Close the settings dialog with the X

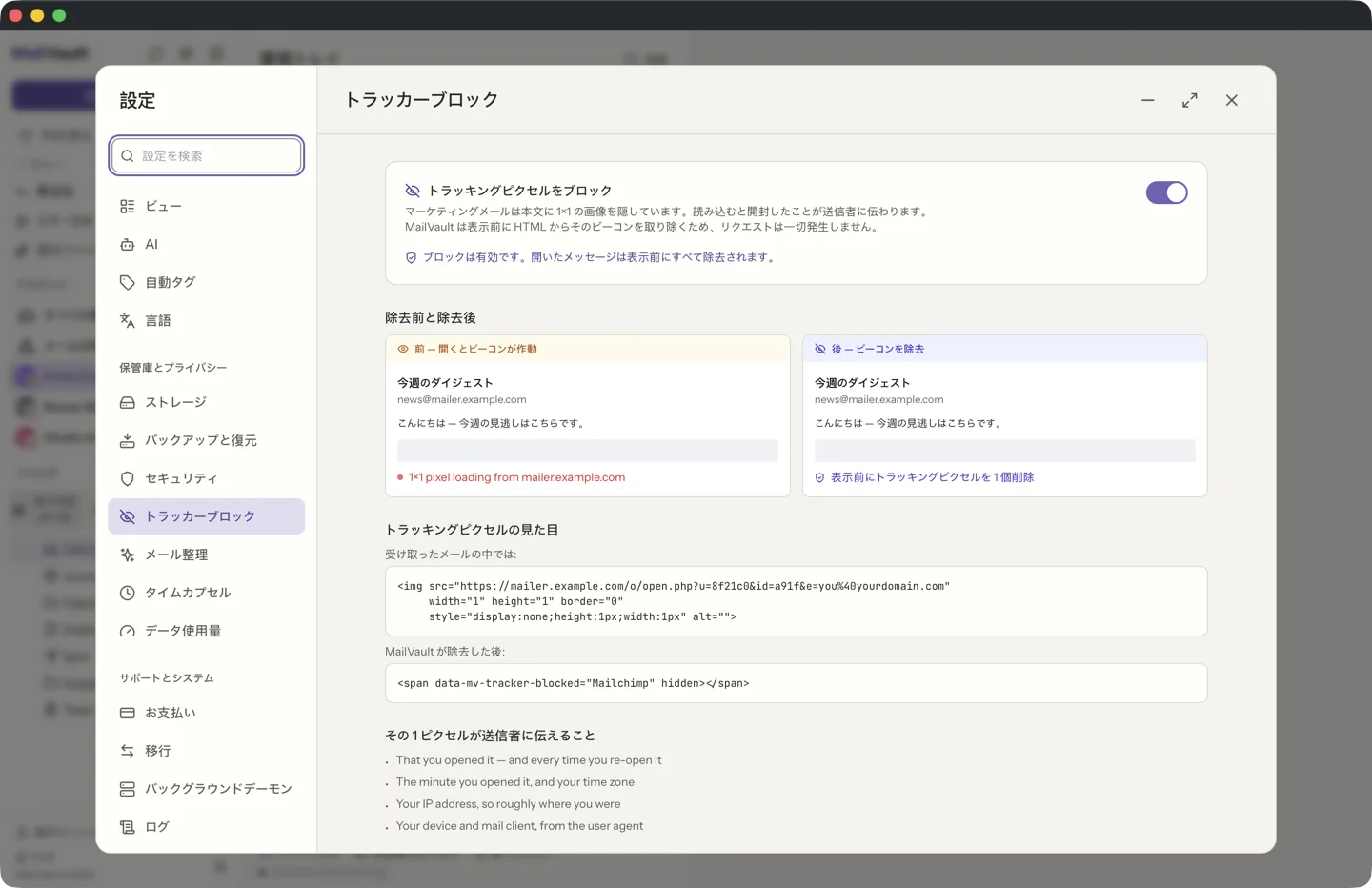(1232, 100)
